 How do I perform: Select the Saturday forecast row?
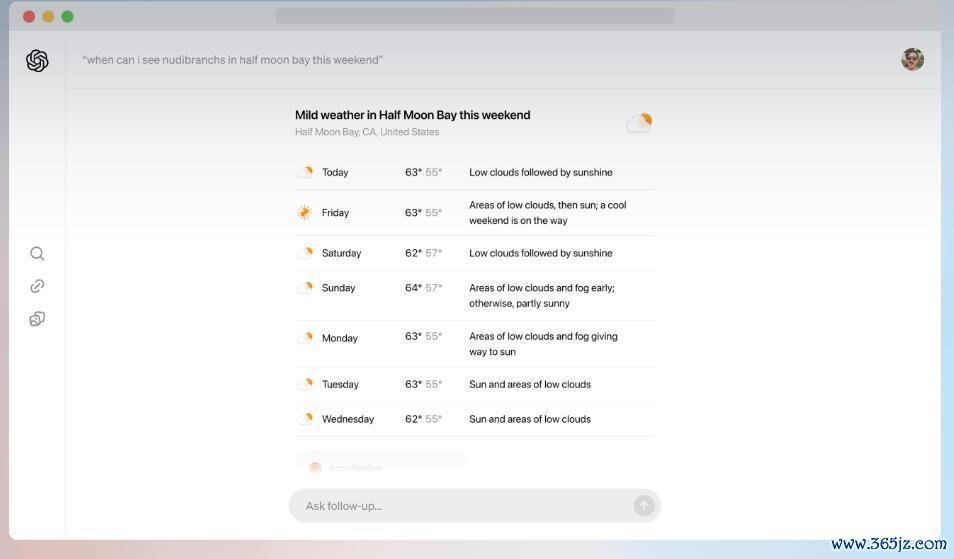click(475, 253)
